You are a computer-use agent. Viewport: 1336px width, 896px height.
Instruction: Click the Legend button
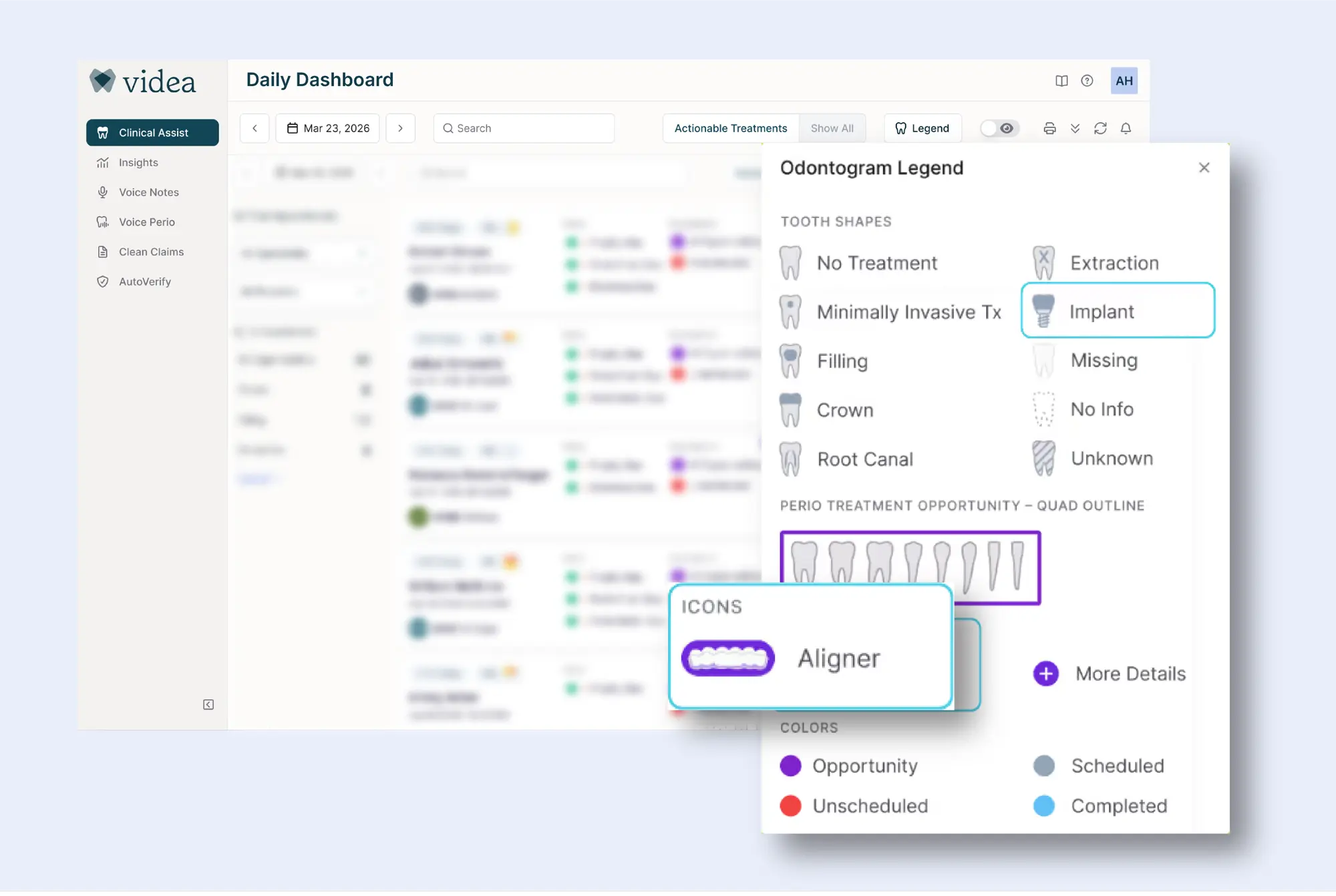pyautogui.click(x=922, y=128)
